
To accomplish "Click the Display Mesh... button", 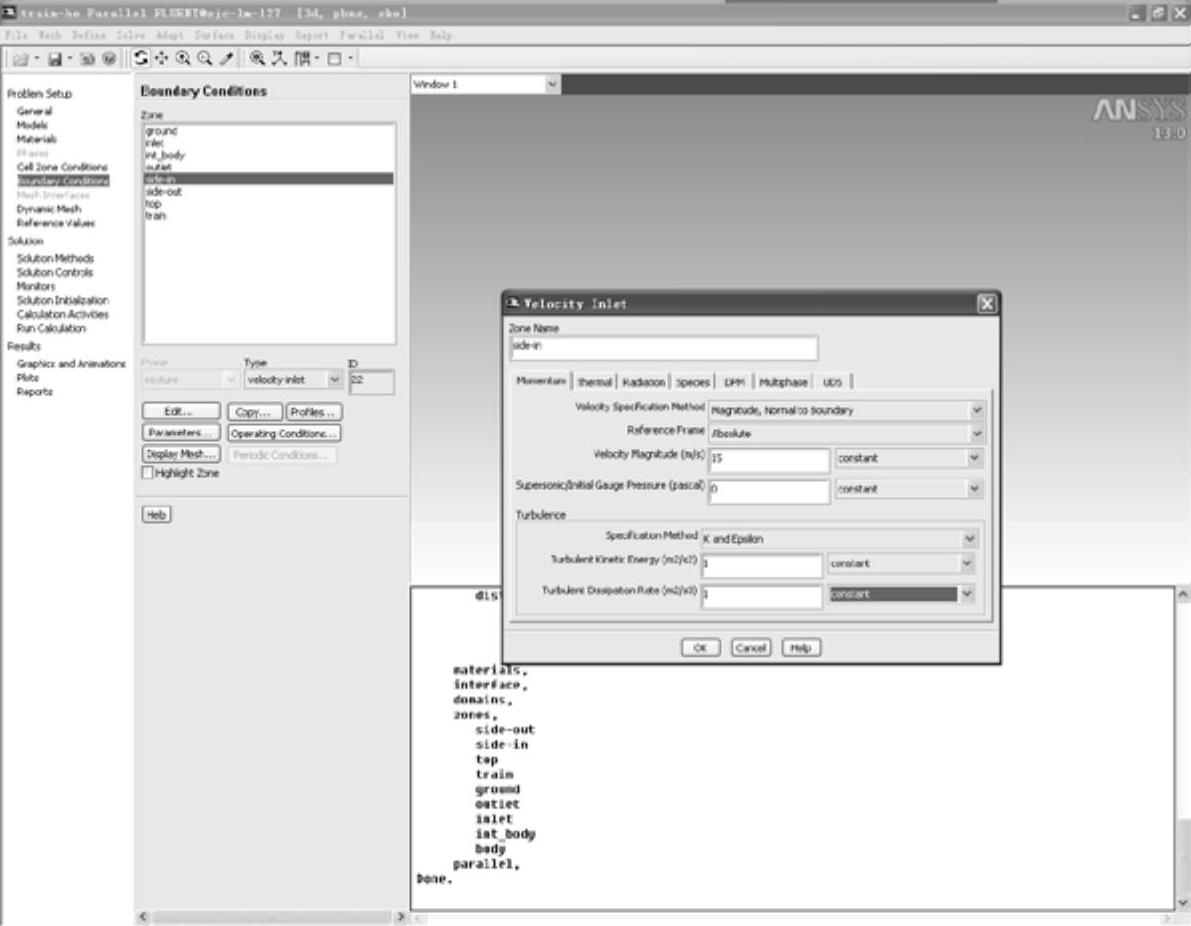I will 181,454.
